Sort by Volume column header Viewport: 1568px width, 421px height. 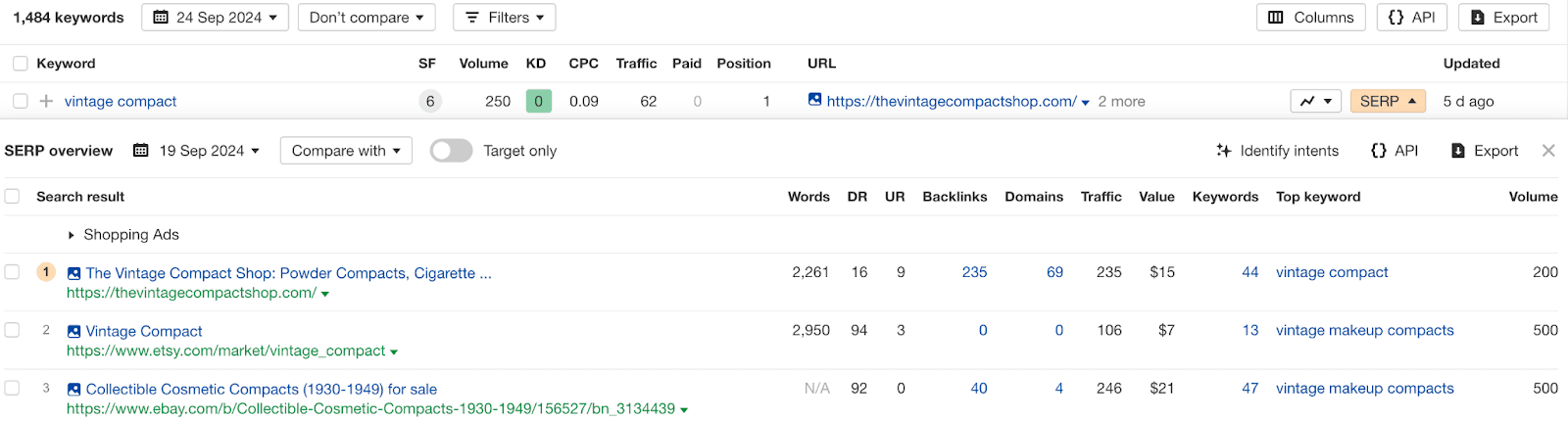coord(483,64)
